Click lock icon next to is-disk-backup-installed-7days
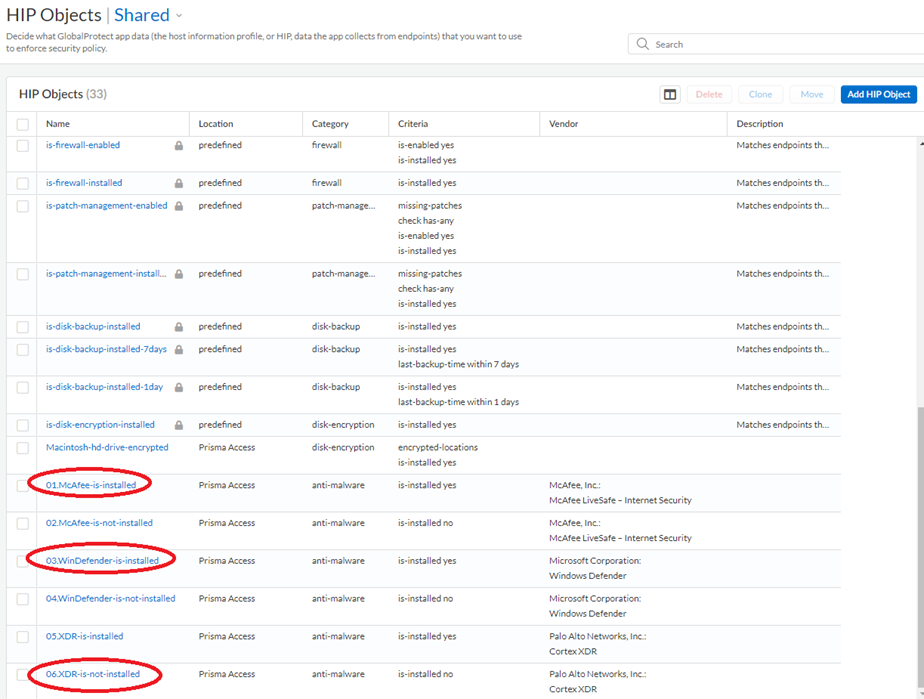The width and height of the screenshot is (924, 699). (179, 350)
